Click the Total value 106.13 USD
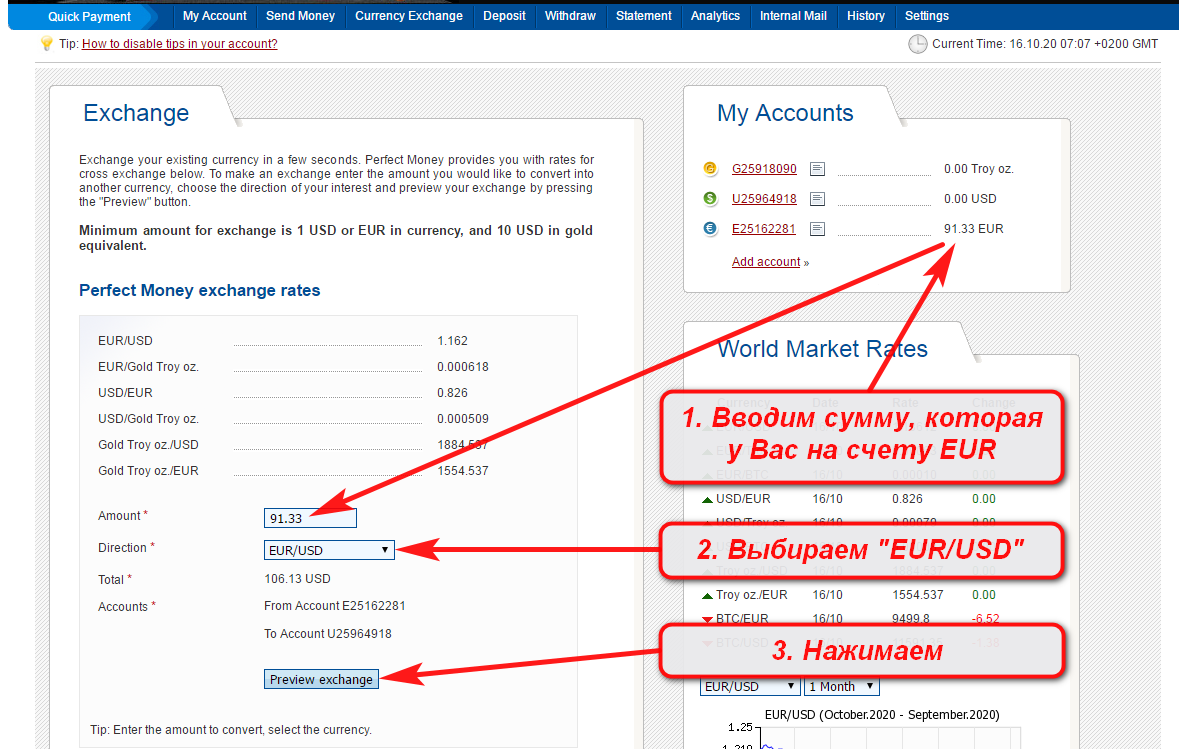The width and height of the screenshot is (1179, 749). [x=297, y=578]
